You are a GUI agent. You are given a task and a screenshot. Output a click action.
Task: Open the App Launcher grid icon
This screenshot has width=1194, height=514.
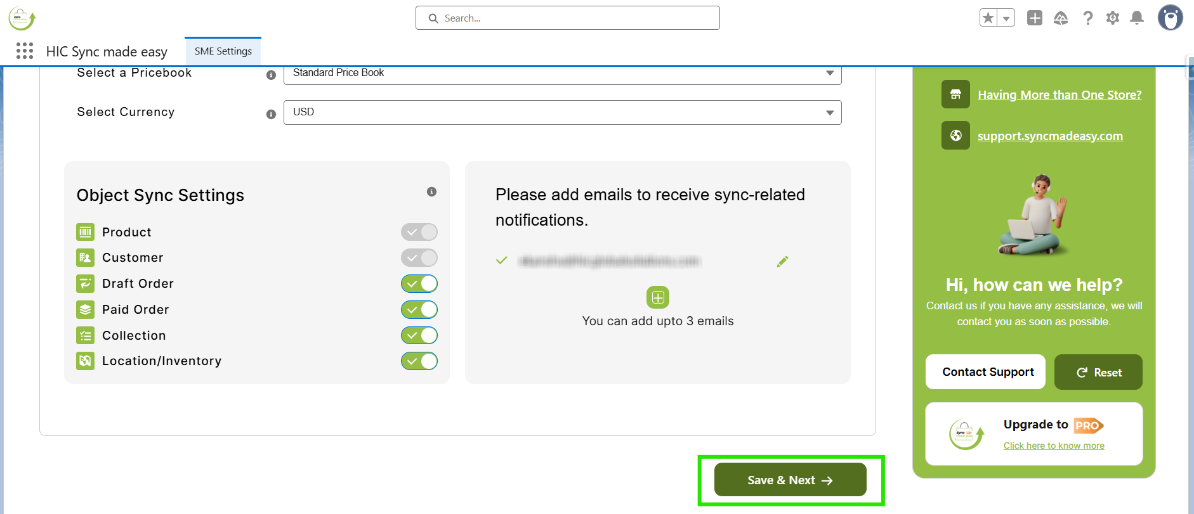[25, 51]
